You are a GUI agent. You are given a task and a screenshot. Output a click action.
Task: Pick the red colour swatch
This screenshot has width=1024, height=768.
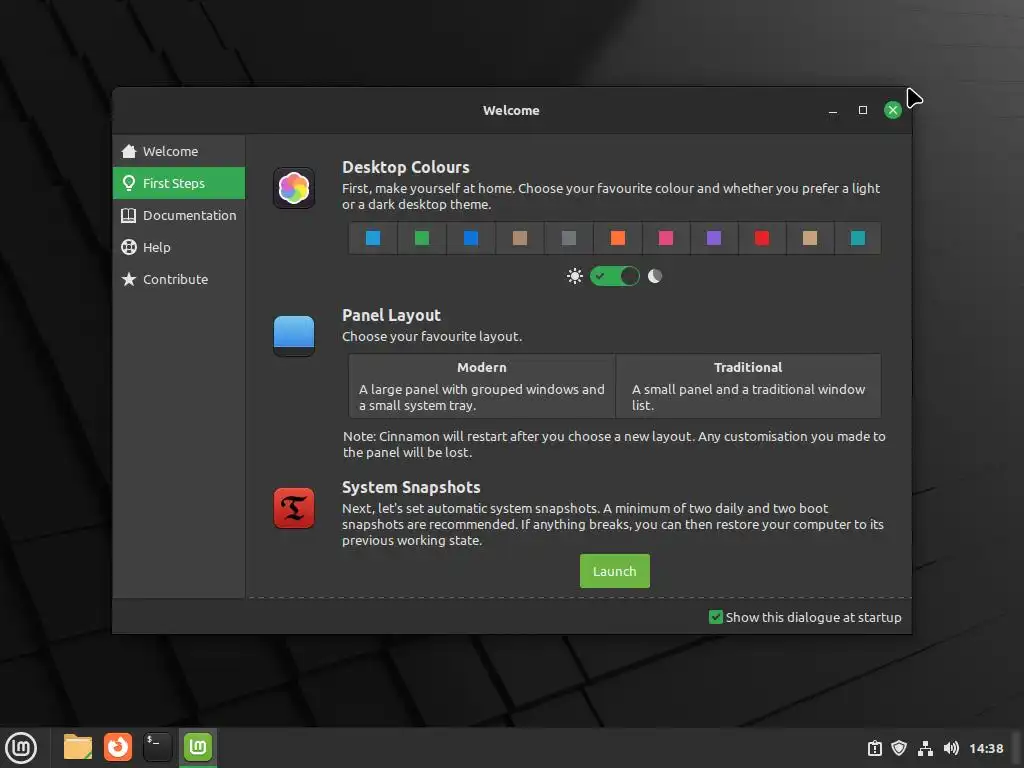pos(761,238)
